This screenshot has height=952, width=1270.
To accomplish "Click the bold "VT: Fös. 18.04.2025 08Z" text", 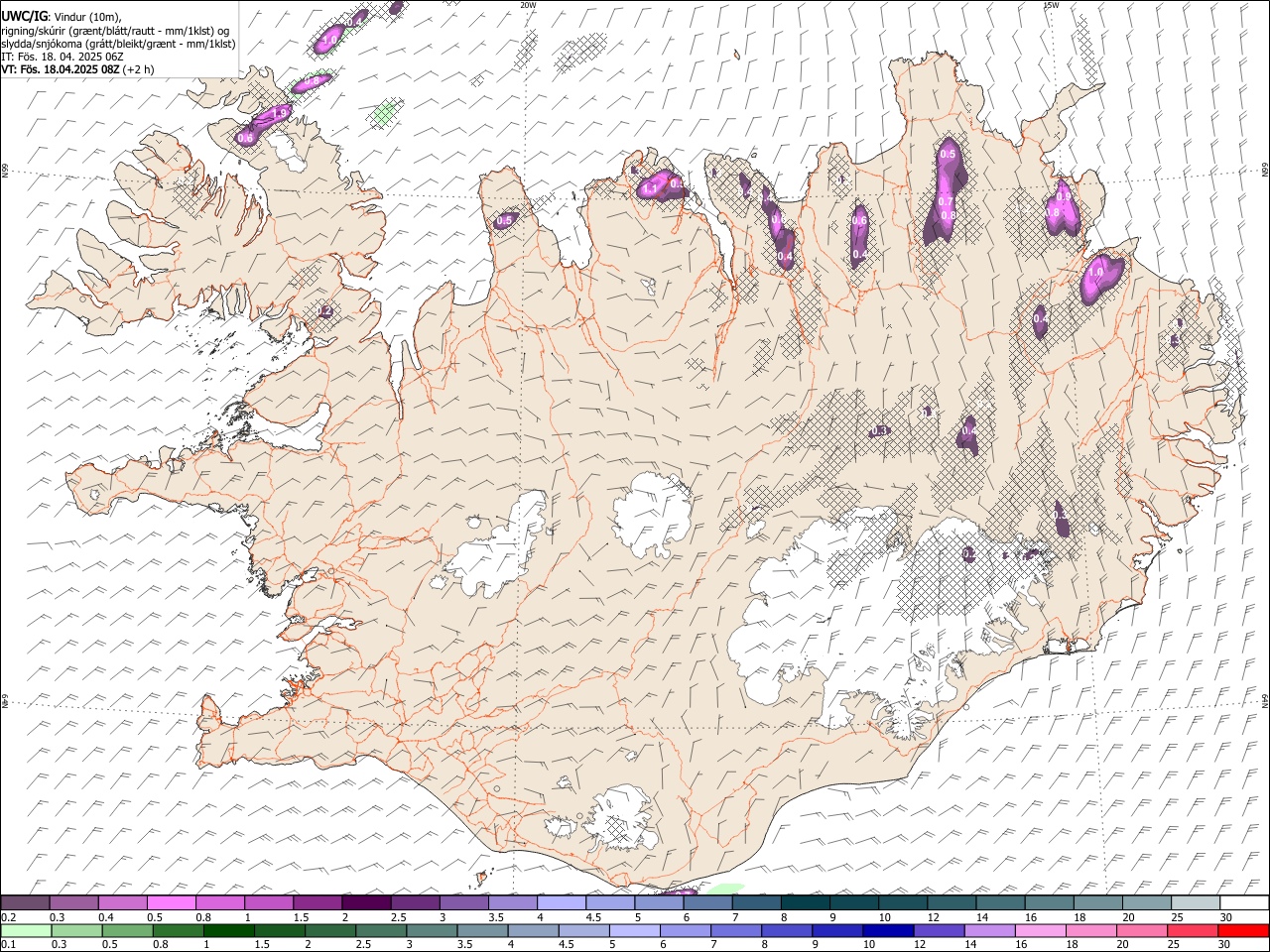I will point(61,69).
